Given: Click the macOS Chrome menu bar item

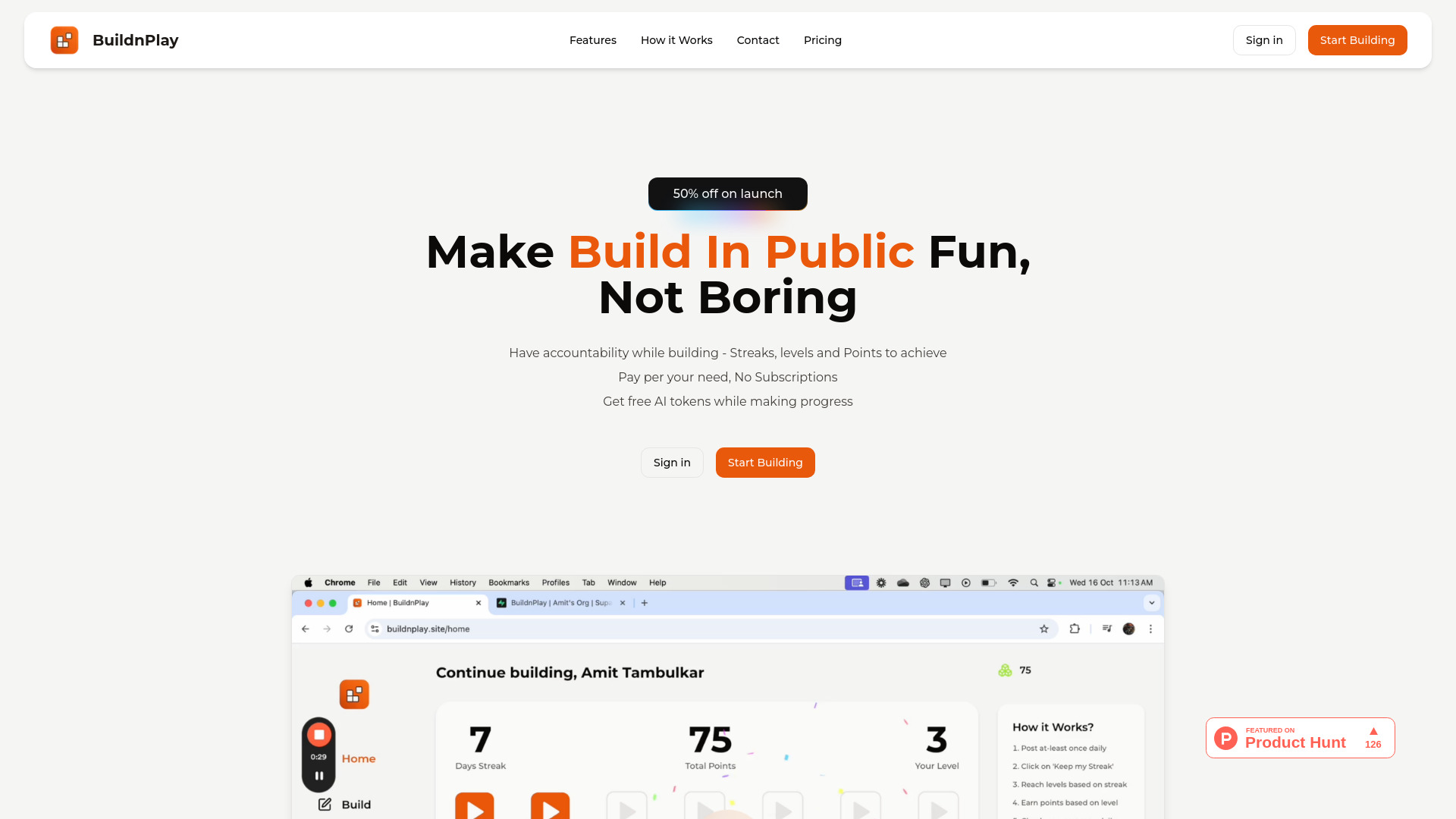Looking at the screenshot, I should click(x=340, y=582).
